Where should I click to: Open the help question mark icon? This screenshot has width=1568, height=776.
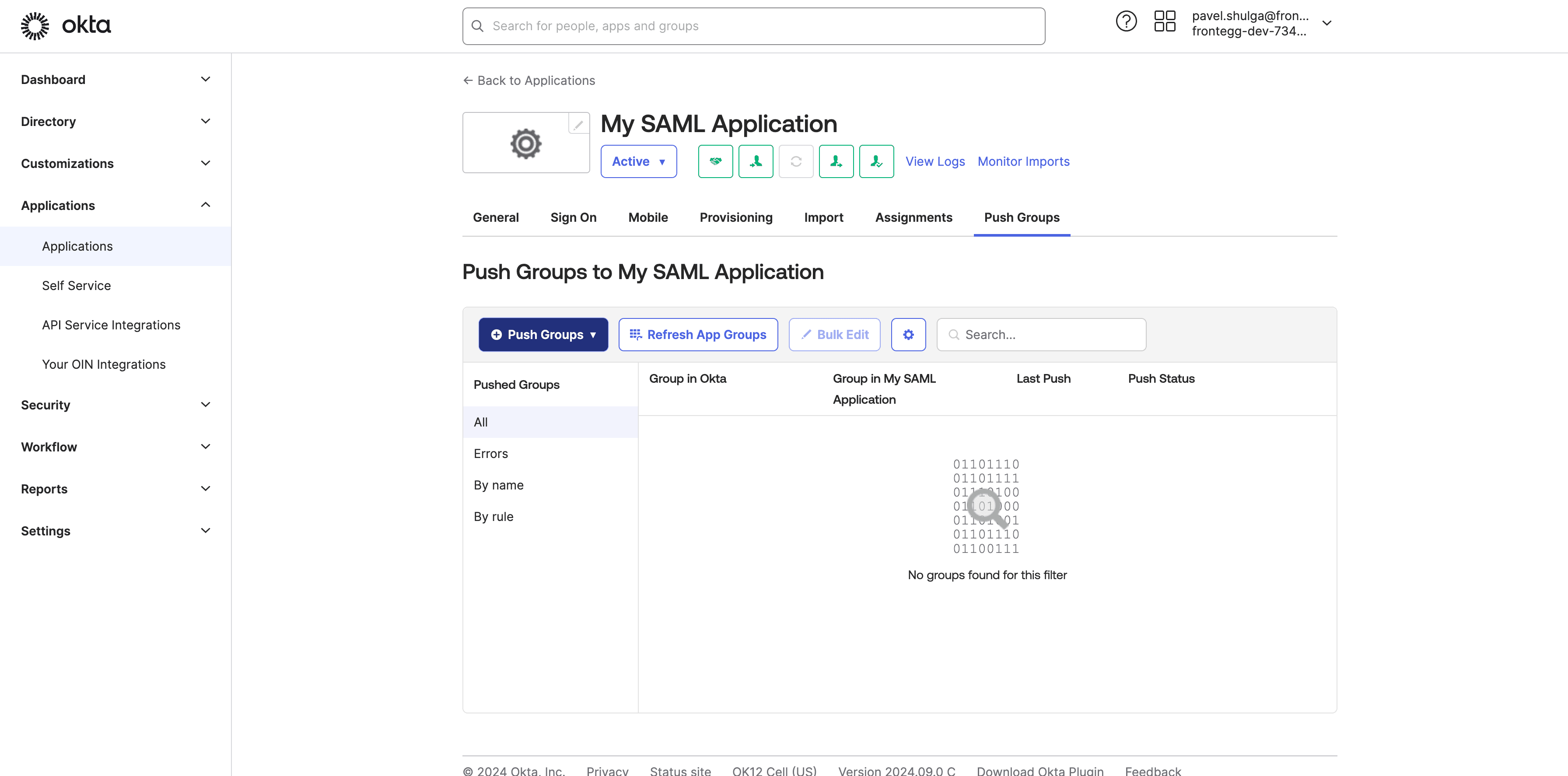[x=1126, y=22]
